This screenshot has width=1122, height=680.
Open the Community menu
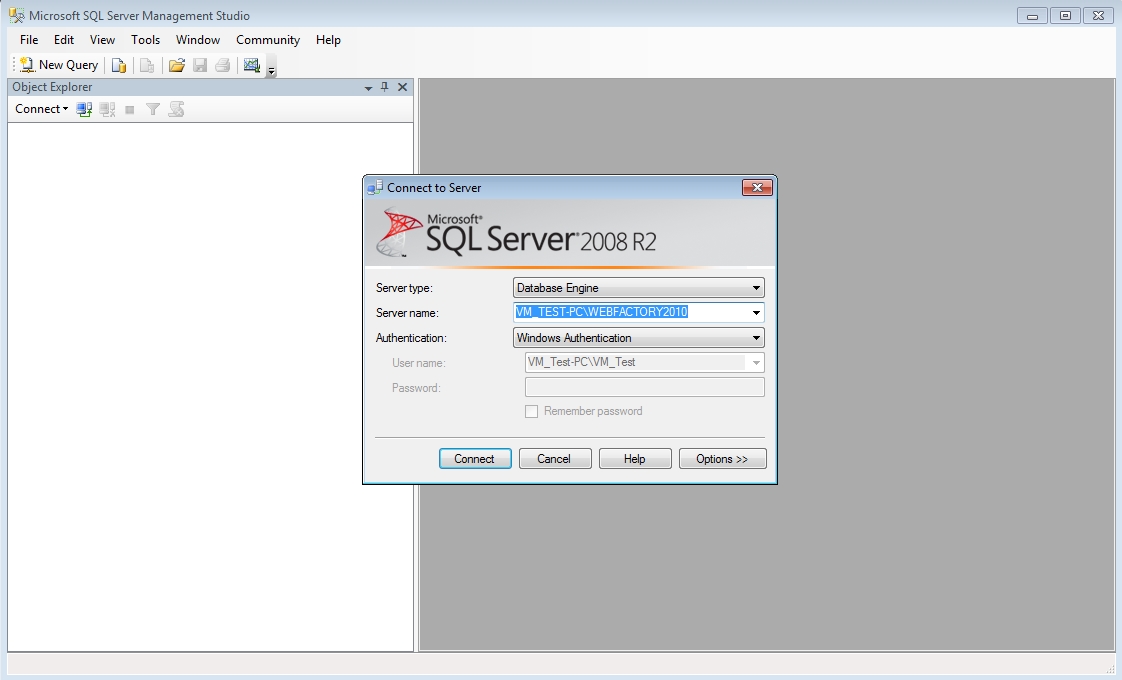click(x=268, y=40)
